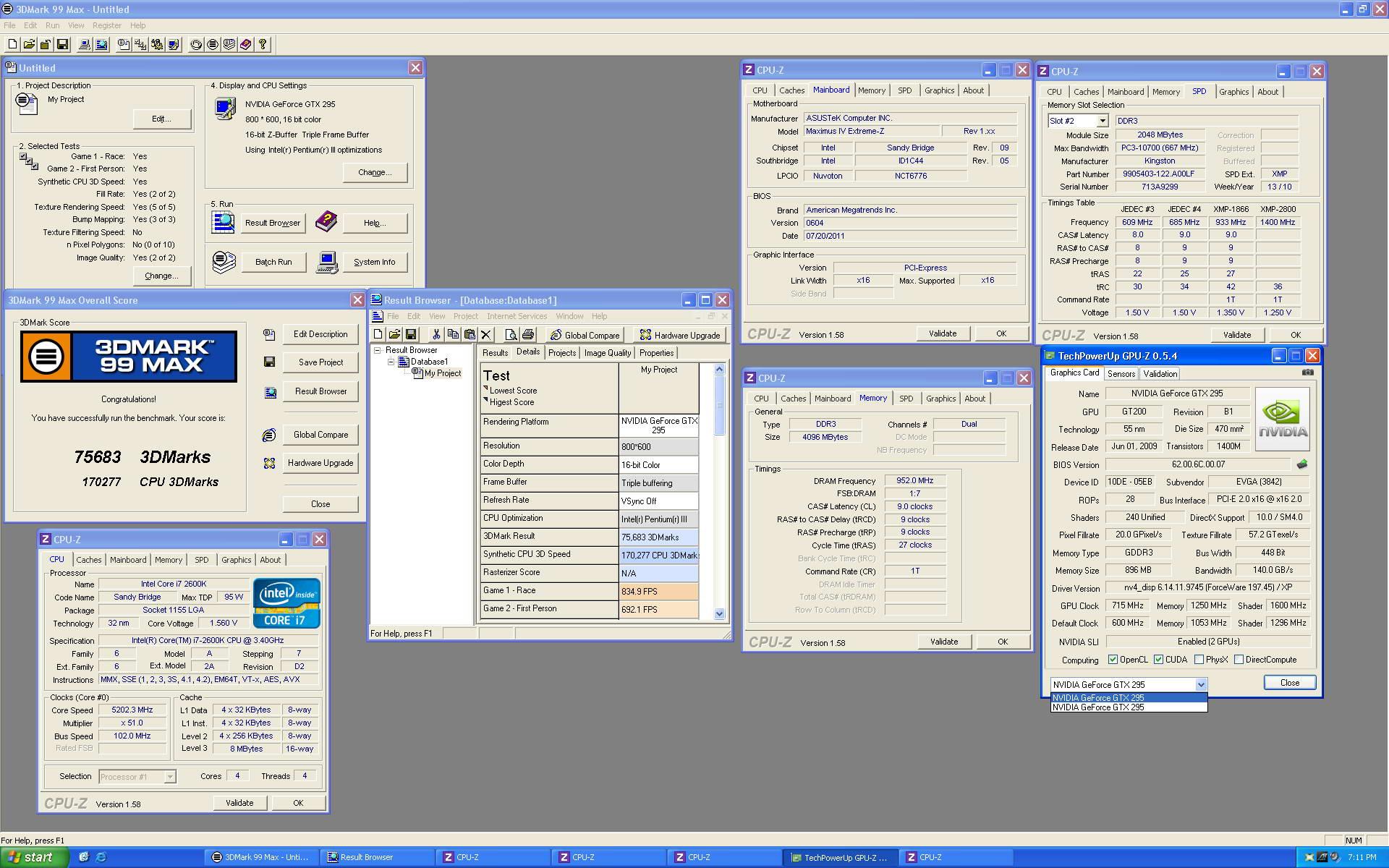
Task: Click the Print icon in Result Browser toolbar
Action: point(527,334)
